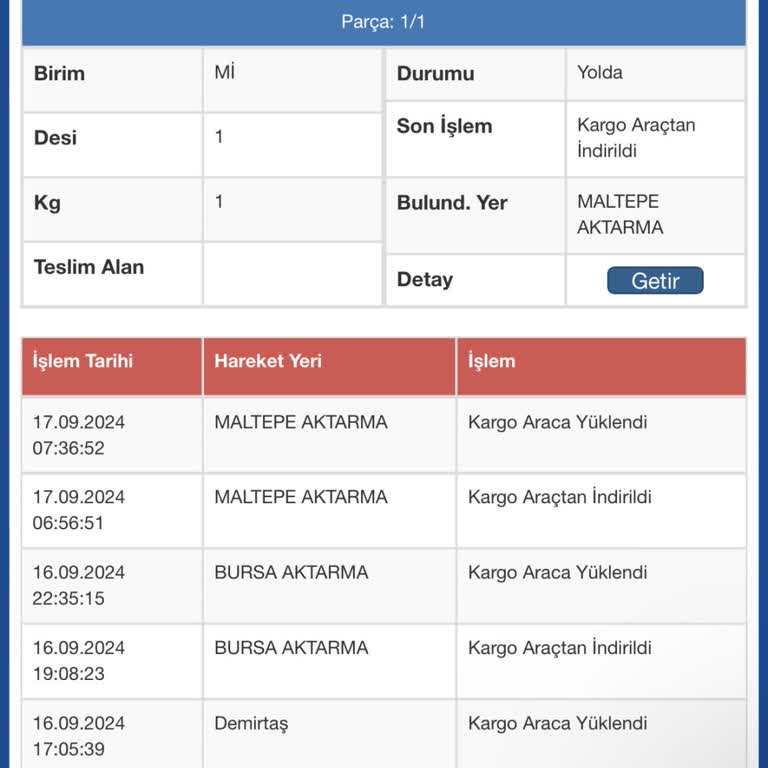Click the 16.09.2024 22:35:15 date entry
Viewport: 768px width, 768px height.
tap(79, 585)
